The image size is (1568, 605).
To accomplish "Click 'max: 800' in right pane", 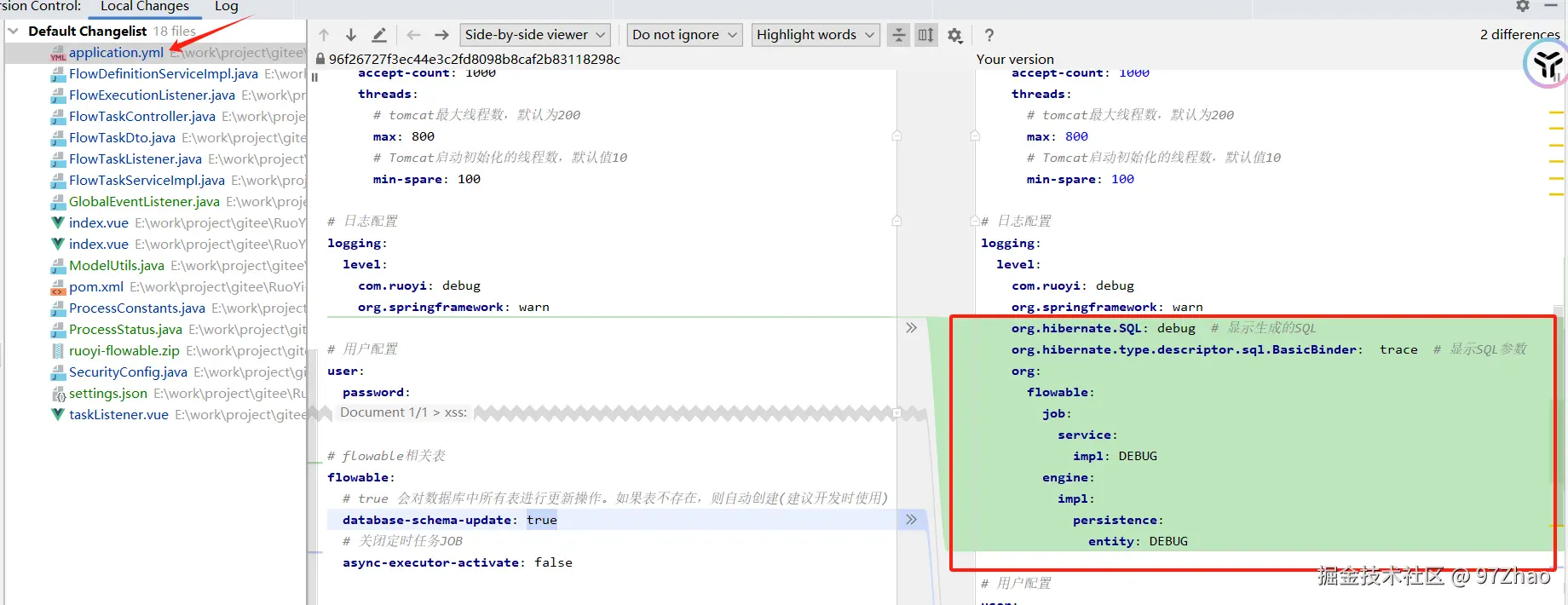I will (1057, 136).
